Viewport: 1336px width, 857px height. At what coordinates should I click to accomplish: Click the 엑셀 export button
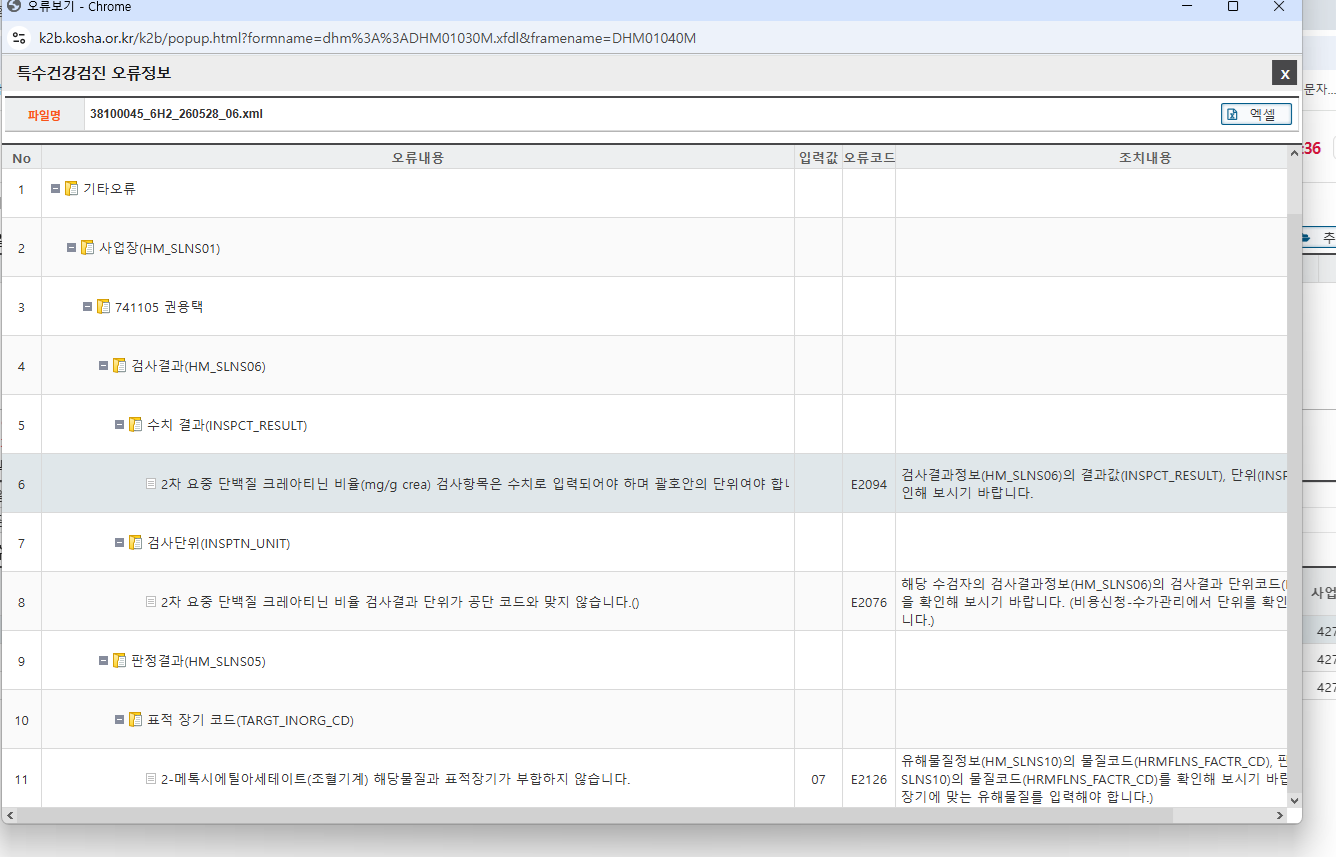(x=1256, y=115)
